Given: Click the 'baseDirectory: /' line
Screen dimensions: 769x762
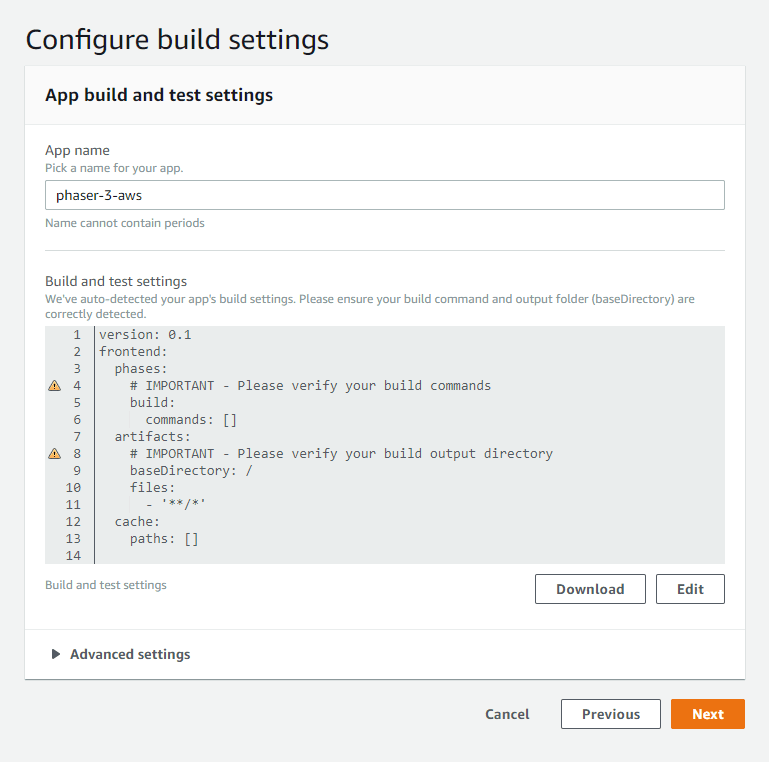Looking at the screenshot, I should 191,471.
